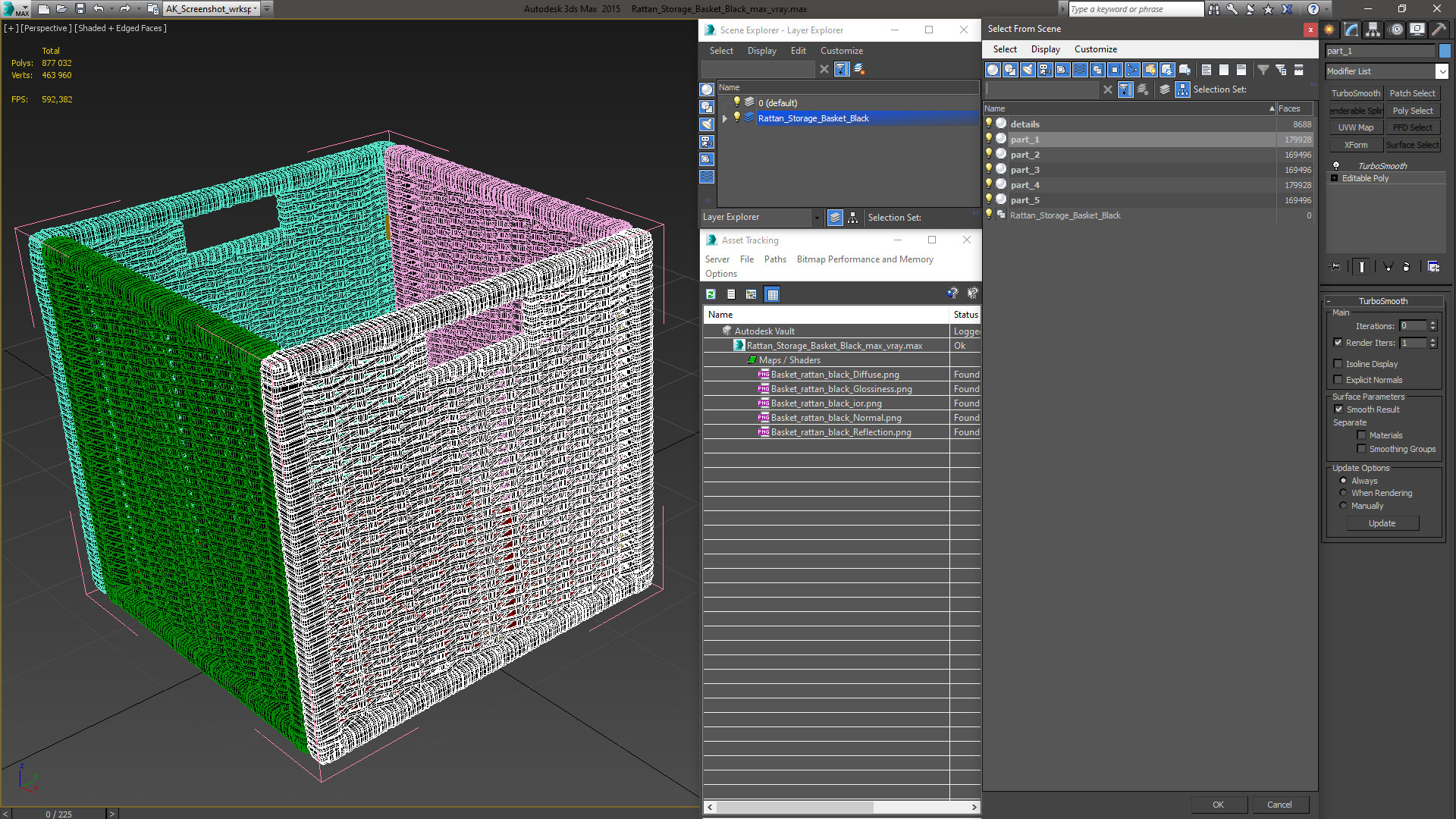1456x819 pixels.
Task: Toggle Display Shapes filter in Select From Scene
Action: pos(1010,70)
